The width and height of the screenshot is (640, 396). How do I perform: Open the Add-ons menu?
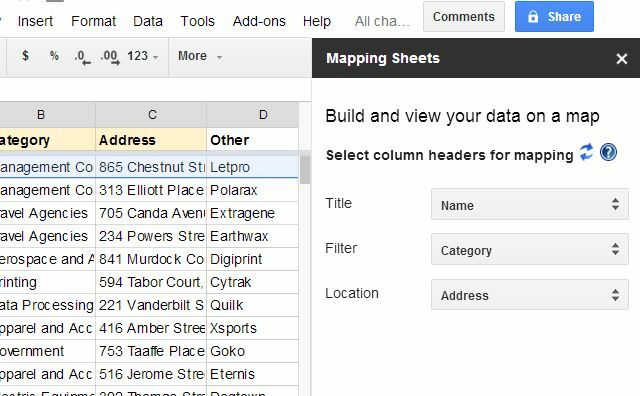pyautogui.click(x=259, y=21)
